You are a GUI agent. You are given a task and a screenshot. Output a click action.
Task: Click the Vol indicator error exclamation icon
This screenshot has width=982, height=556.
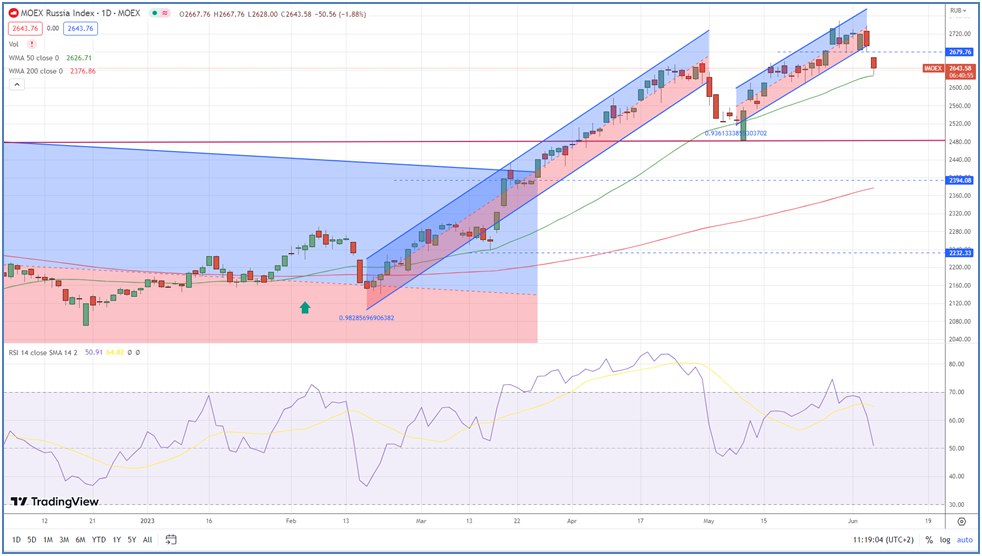click(x=32, y=44)
